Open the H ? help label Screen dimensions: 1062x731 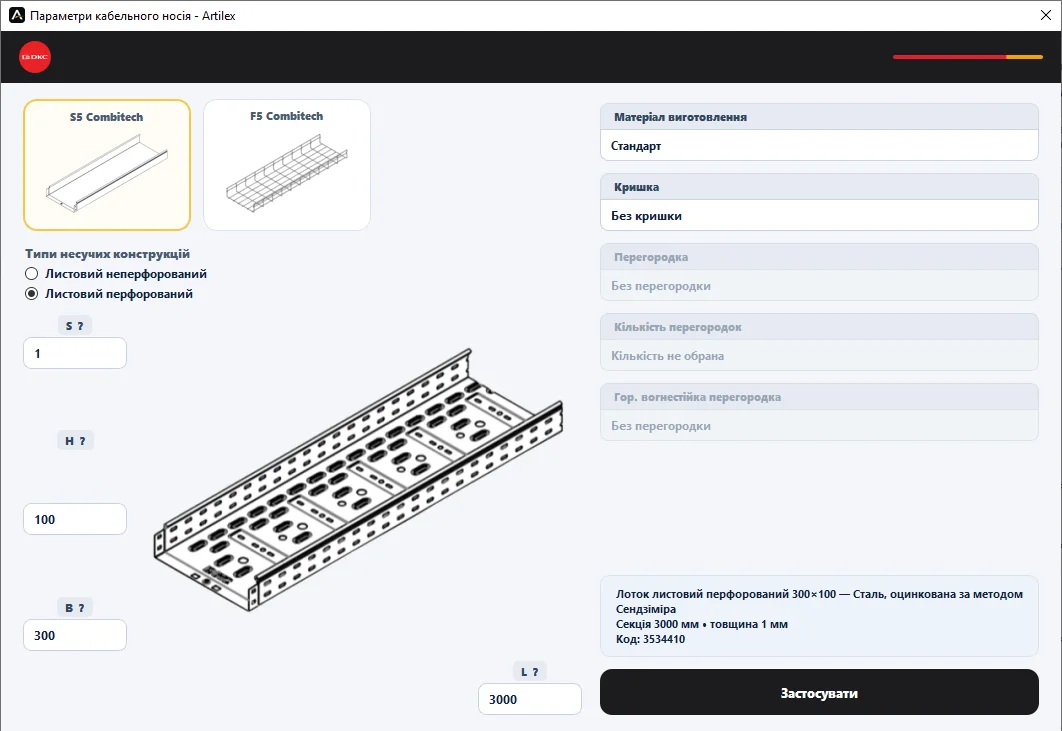point(75,441)
